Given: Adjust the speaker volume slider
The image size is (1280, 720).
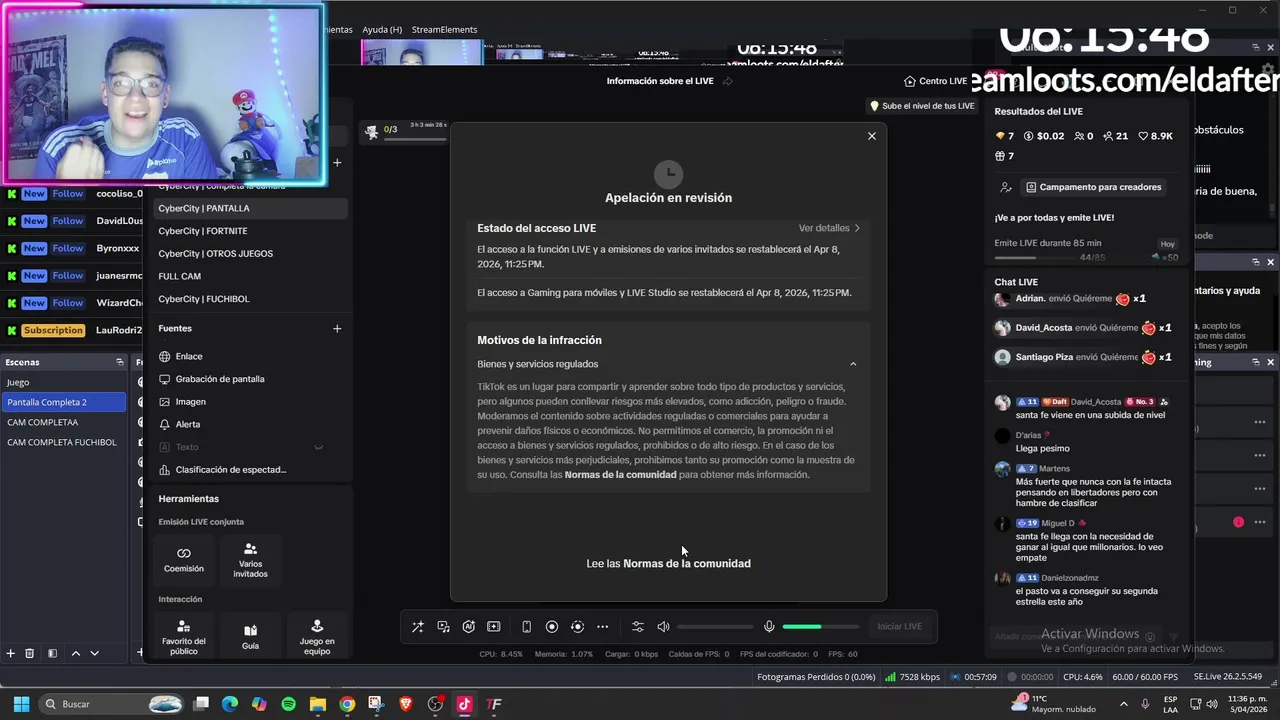Looking at the screenshot, I should tap(715, 627).
